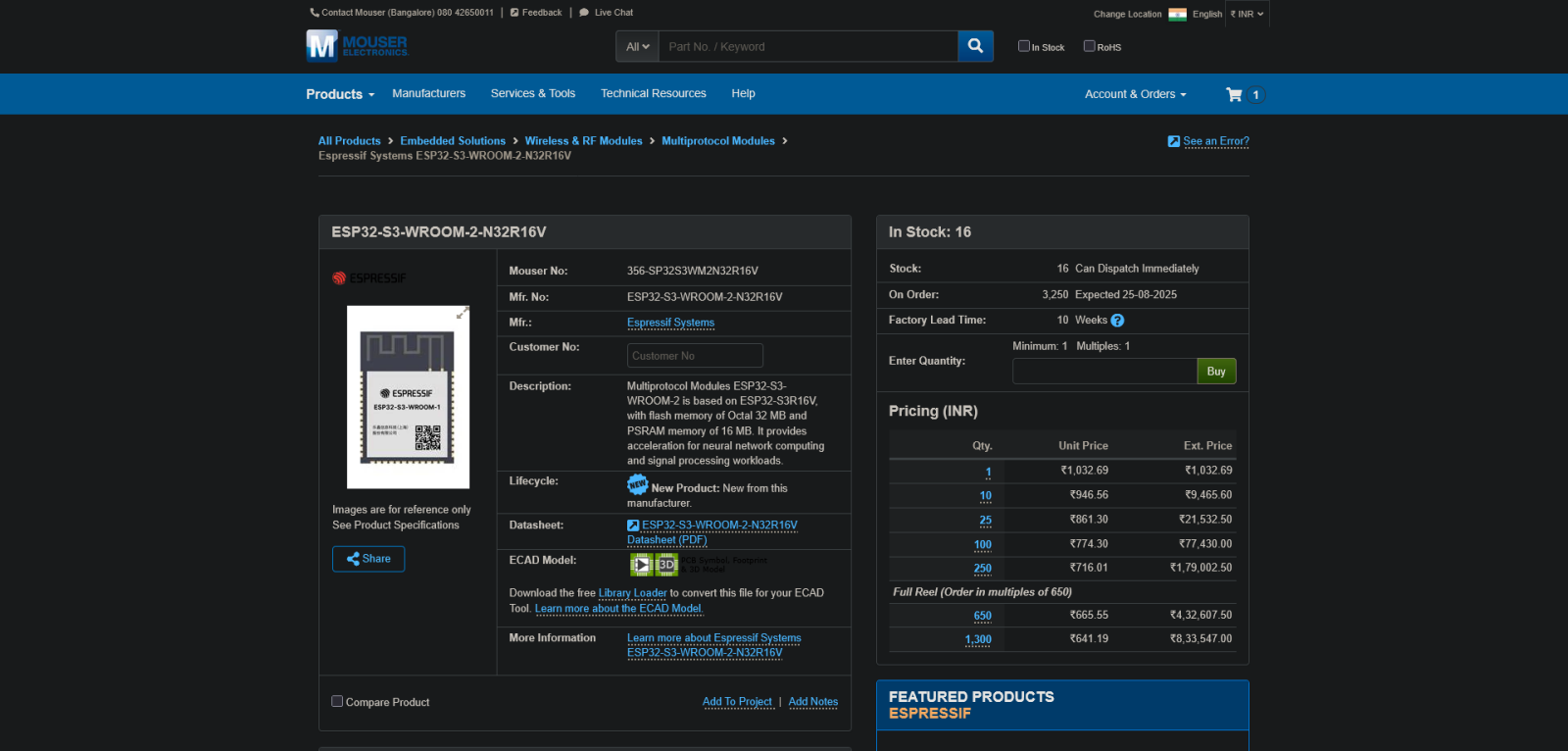Focus the Customer No input field
The width and height of the screenshot is (1568, 751).
click(695, 356)
